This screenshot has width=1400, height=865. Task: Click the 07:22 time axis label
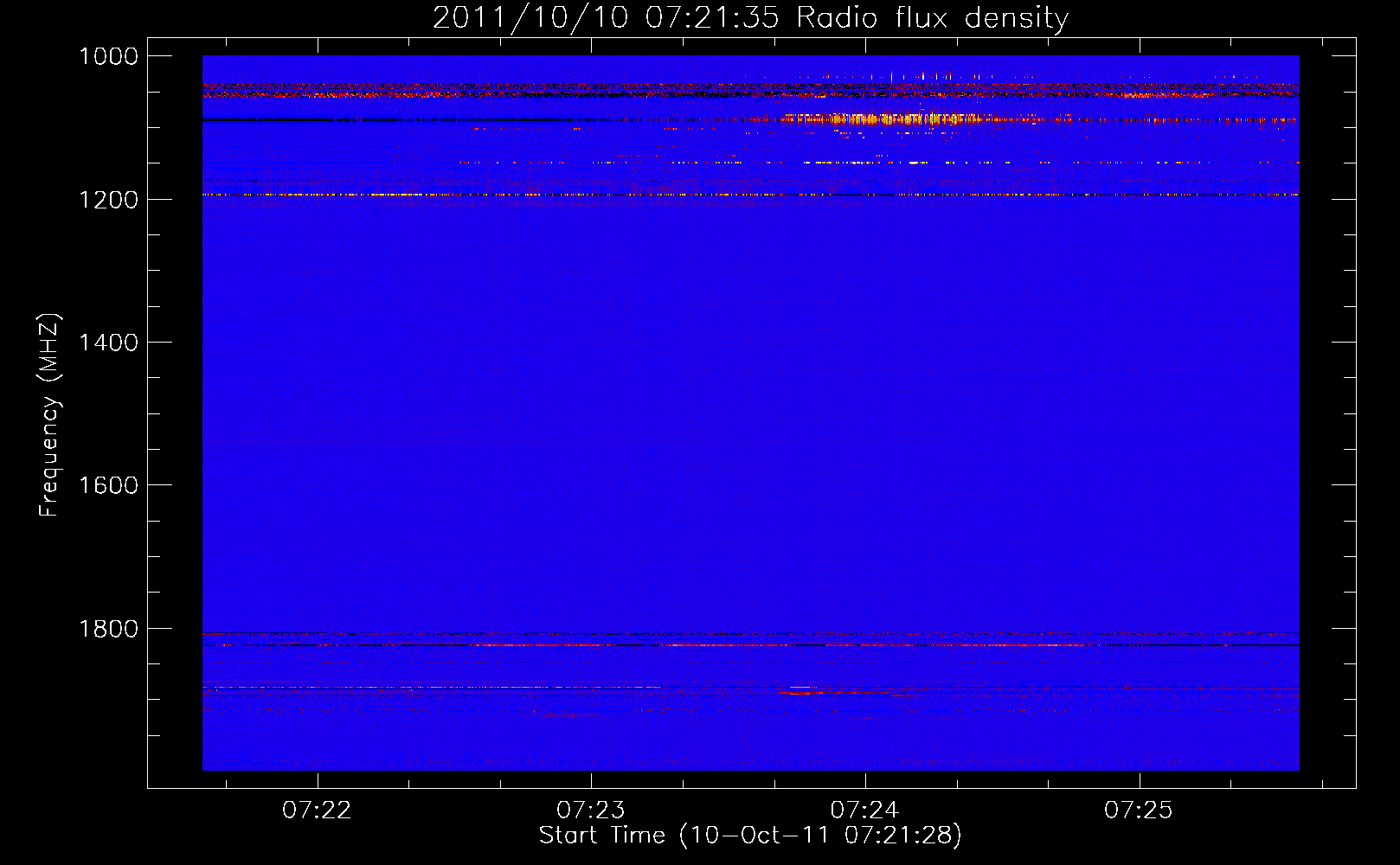coord(317,811)
